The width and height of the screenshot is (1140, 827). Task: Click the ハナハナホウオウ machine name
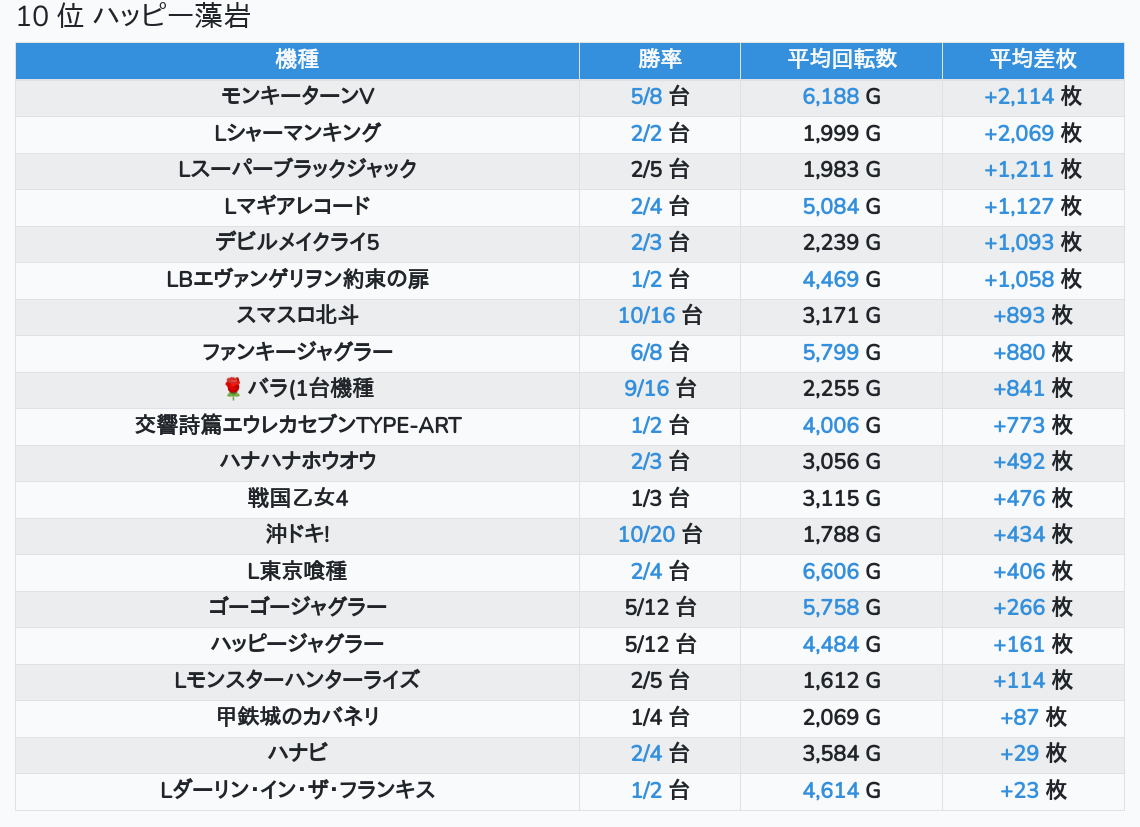(x=297, y=461)
